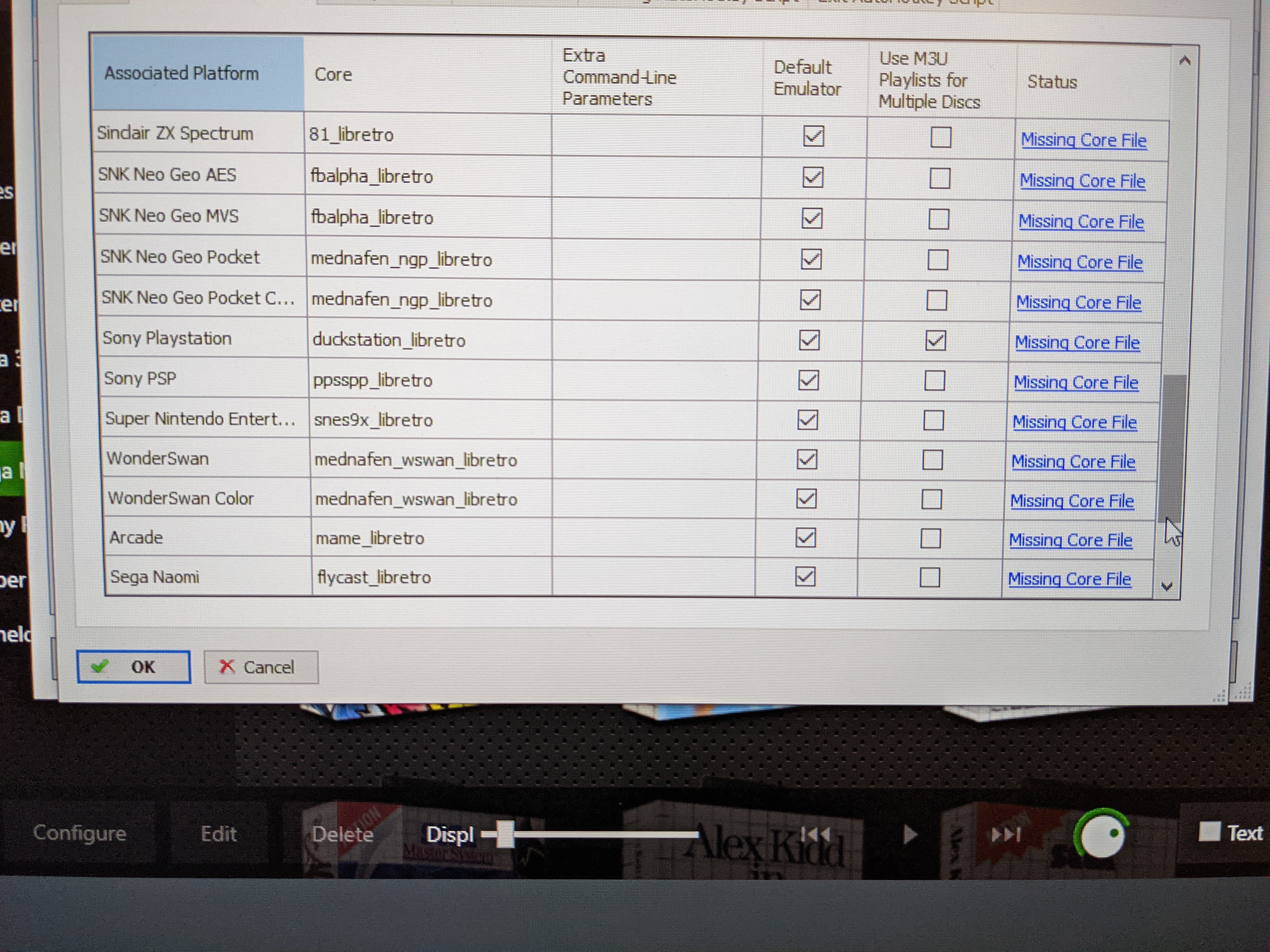
Task: Uncheck Default Emulator for Super Nintendo row
Action: coord(808,419)
